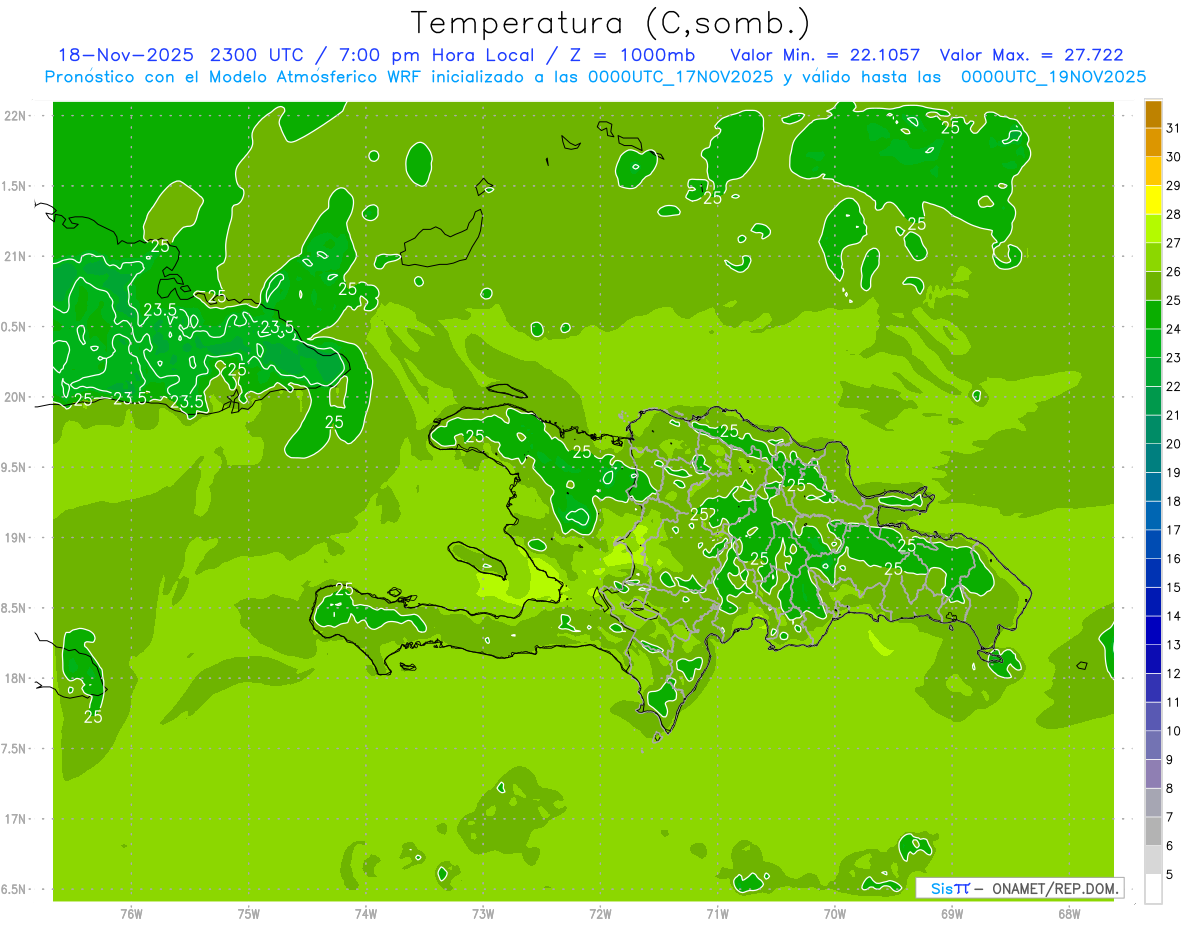Click the "Temperatura (C,somb.)" chart title
This screenshot has height=927, width=1200.
(610, 23)
